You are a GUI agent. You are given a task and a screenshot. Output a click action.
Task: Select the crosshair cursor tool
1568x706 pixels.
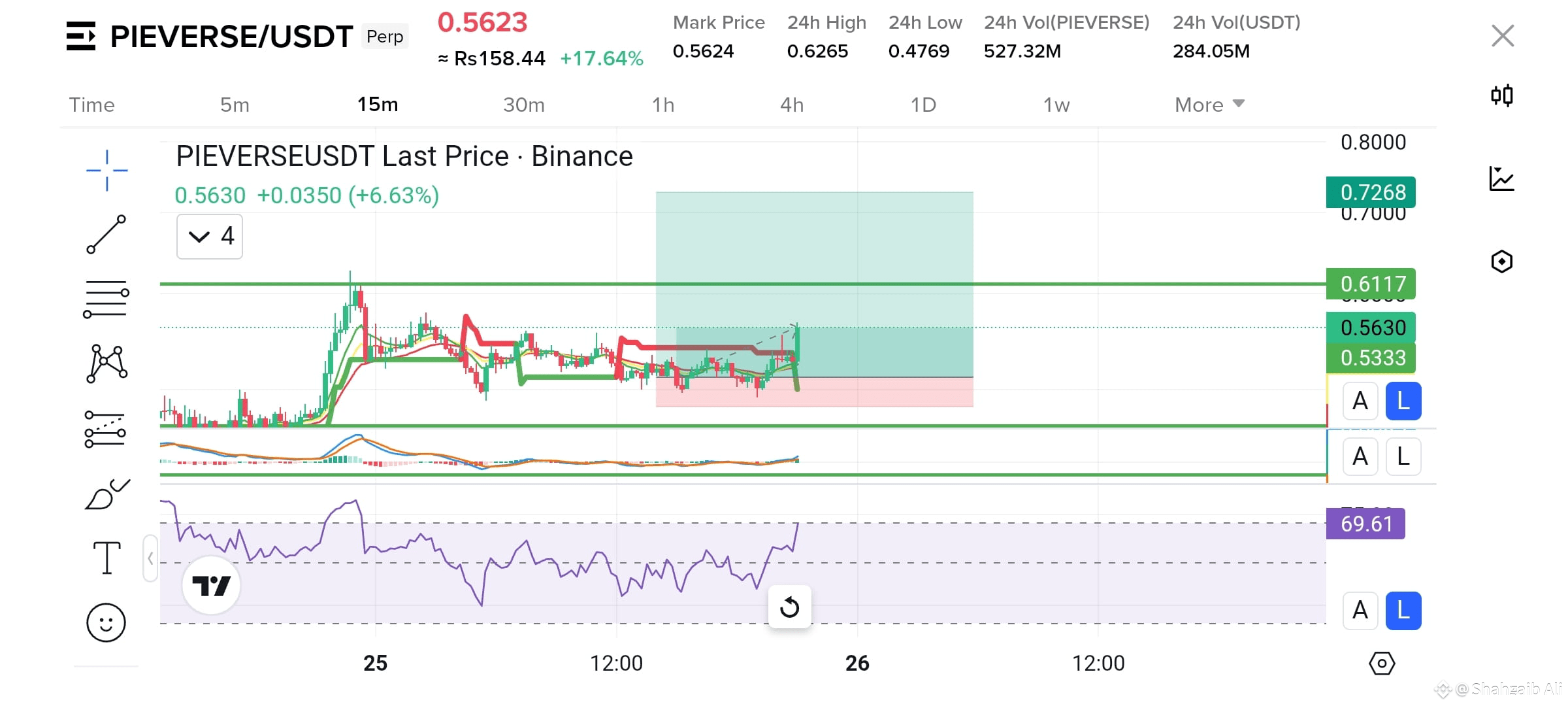[106, 171]
